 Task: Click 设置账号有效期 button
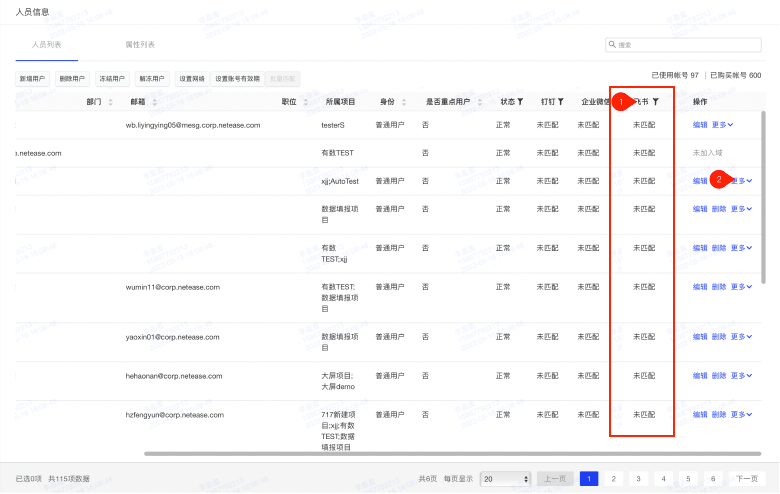(x=237, y=78)
